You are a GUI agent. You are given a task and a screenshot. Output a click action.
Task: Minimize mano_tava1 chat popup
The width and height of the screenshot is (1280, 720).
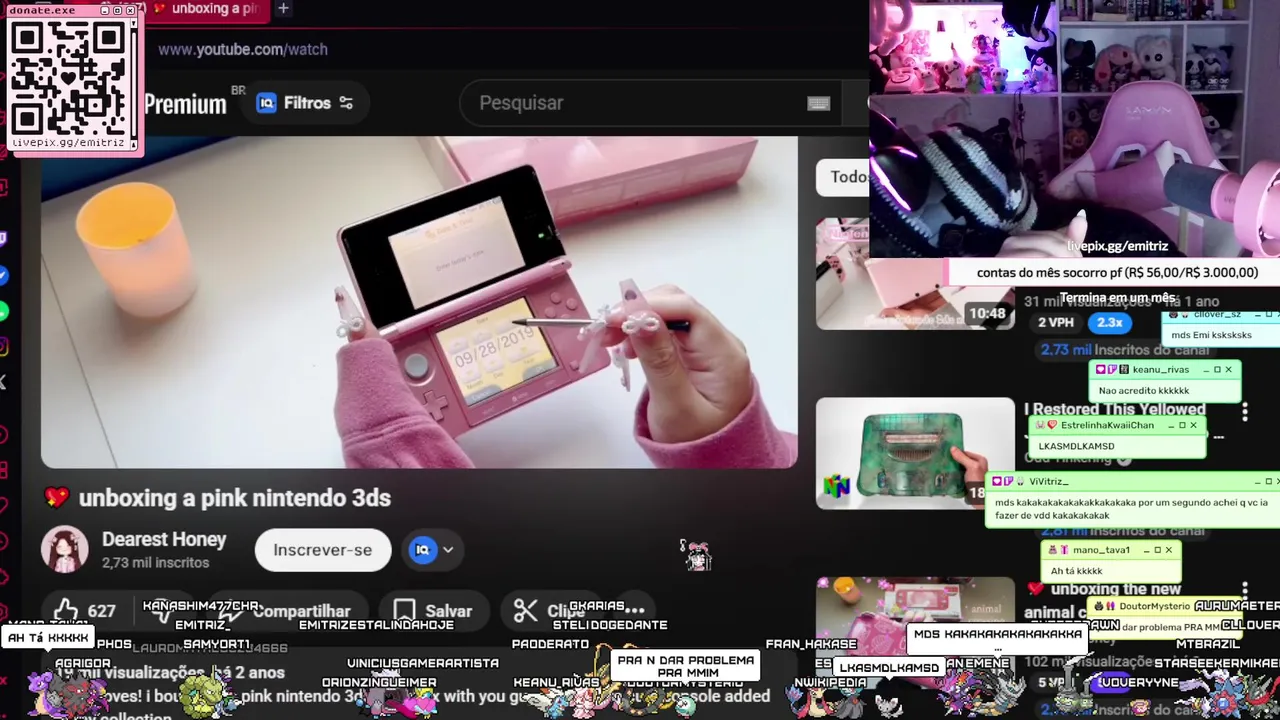1145,550
